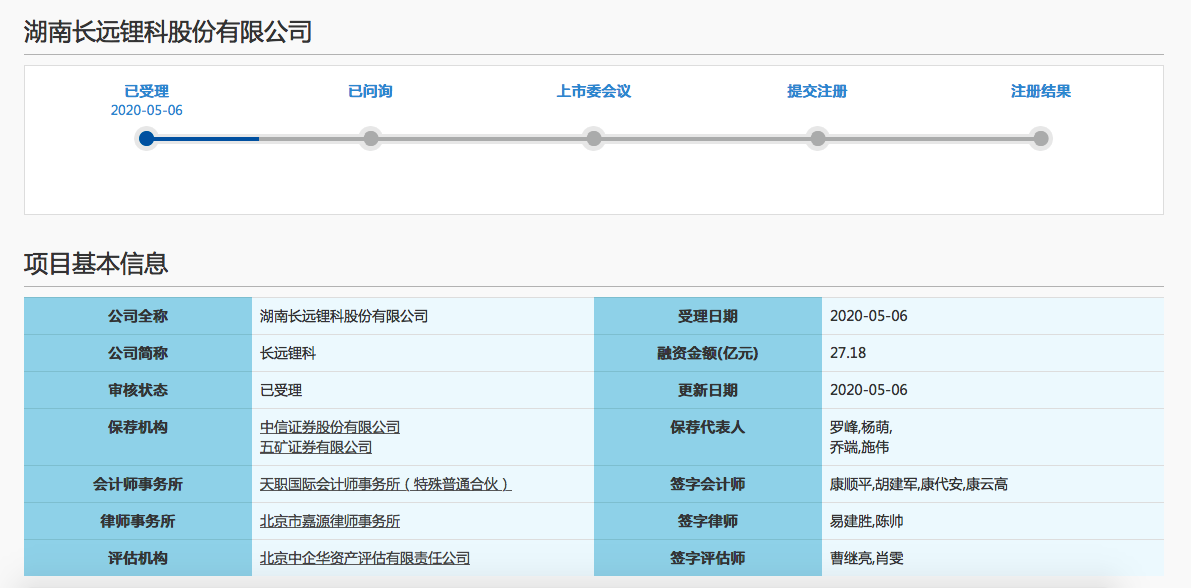Open the 中信证券股份有限公司 sponsor link
Viewport: 1191px width, 588px height.
tap(330, 427)
